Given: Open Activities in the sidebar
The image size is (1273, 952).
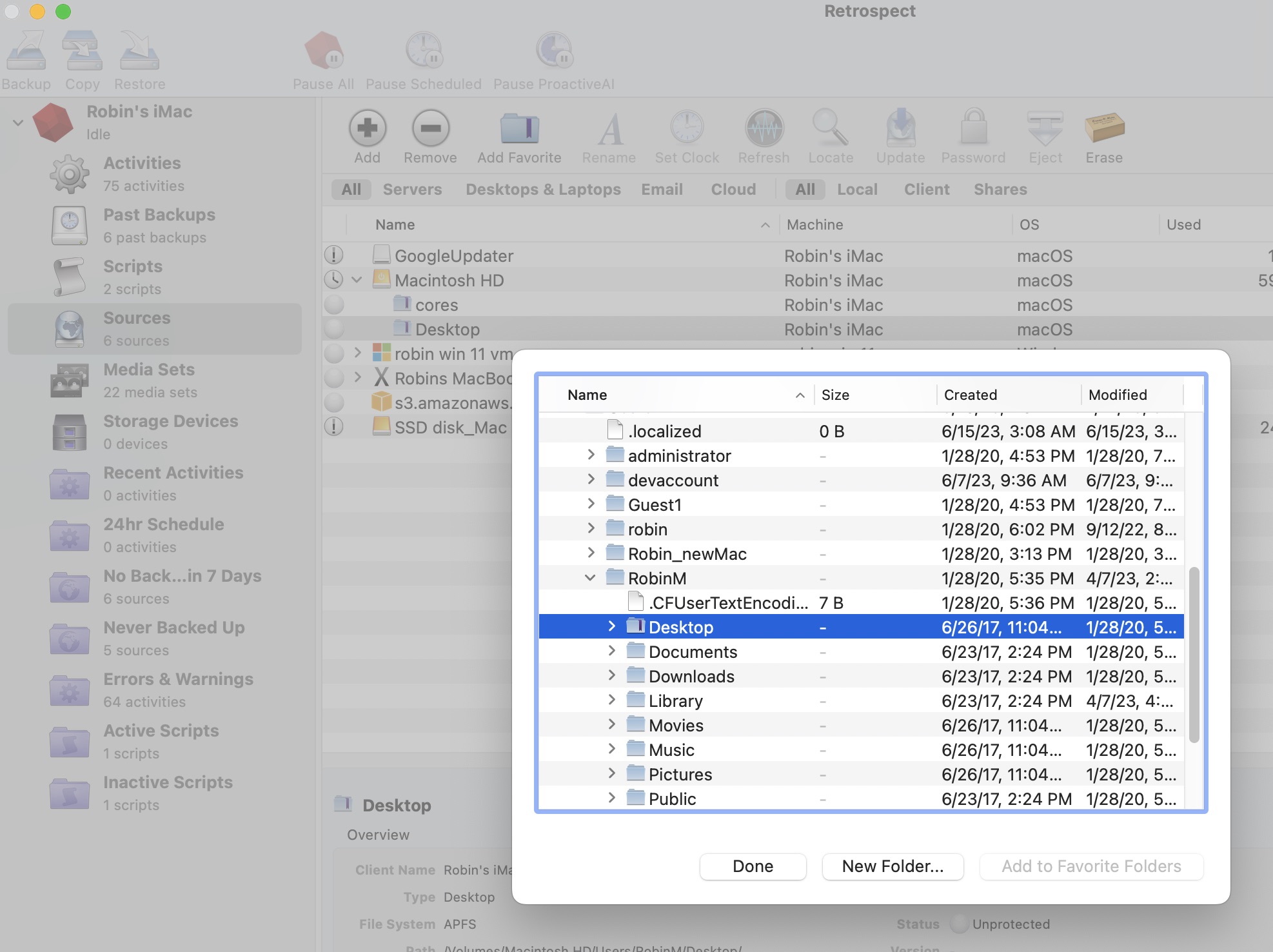Looking at the screenshot, I should [x=155, y=174].
